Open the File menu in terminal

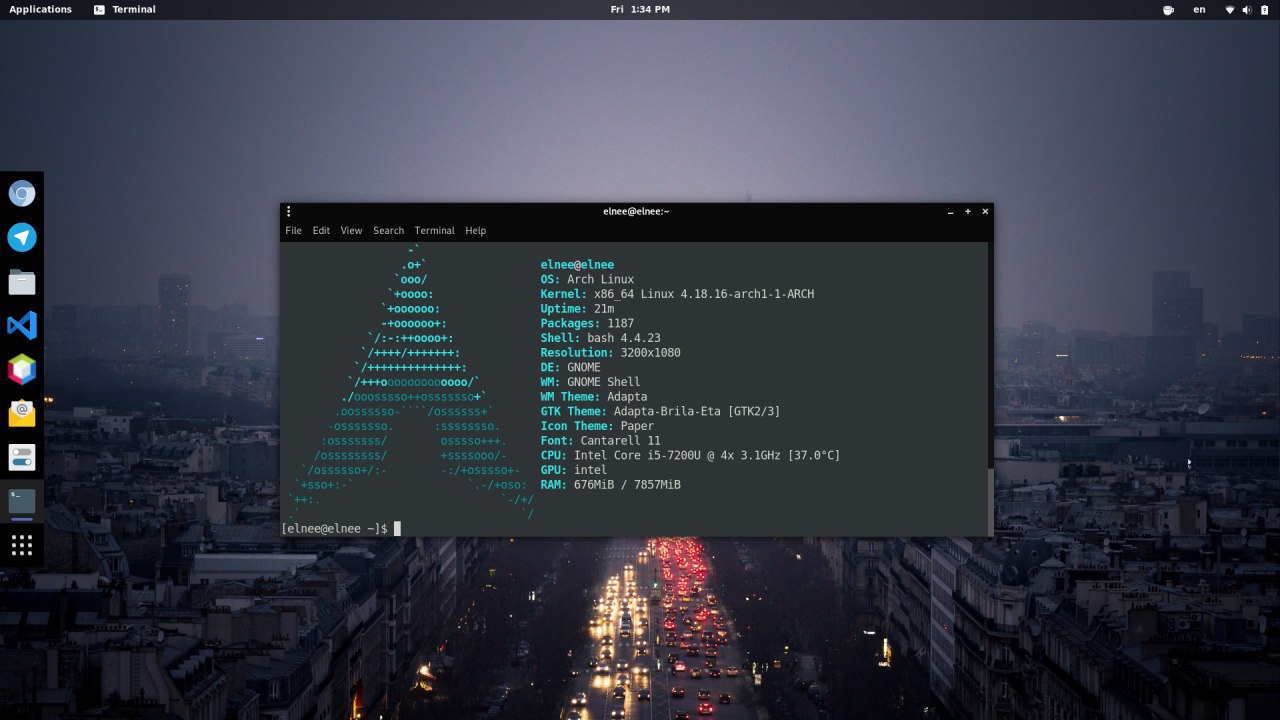293,230
